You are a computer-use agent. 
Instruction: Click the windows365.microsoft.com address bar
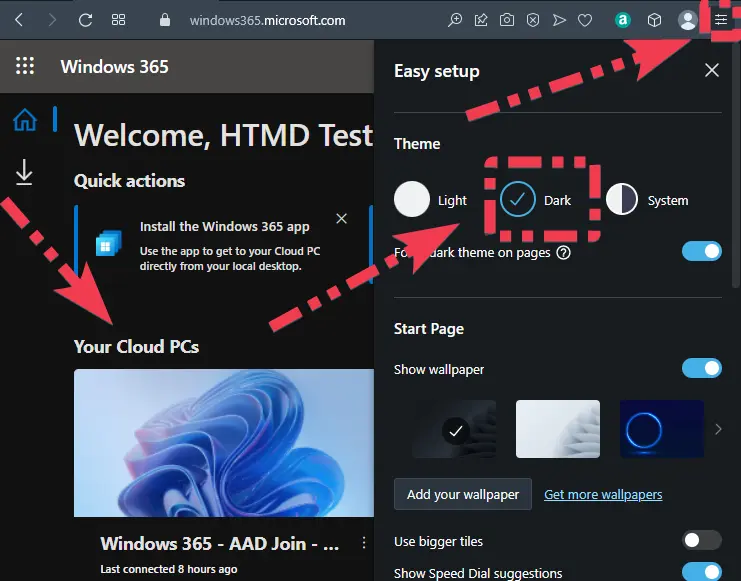point(267,20)
